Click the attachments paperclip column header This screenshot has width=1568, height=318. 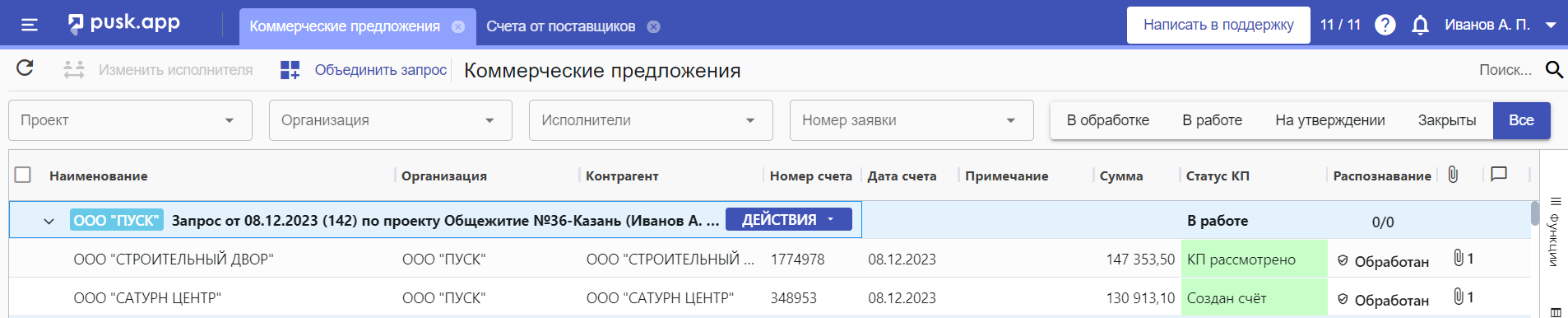[1453, 174]
